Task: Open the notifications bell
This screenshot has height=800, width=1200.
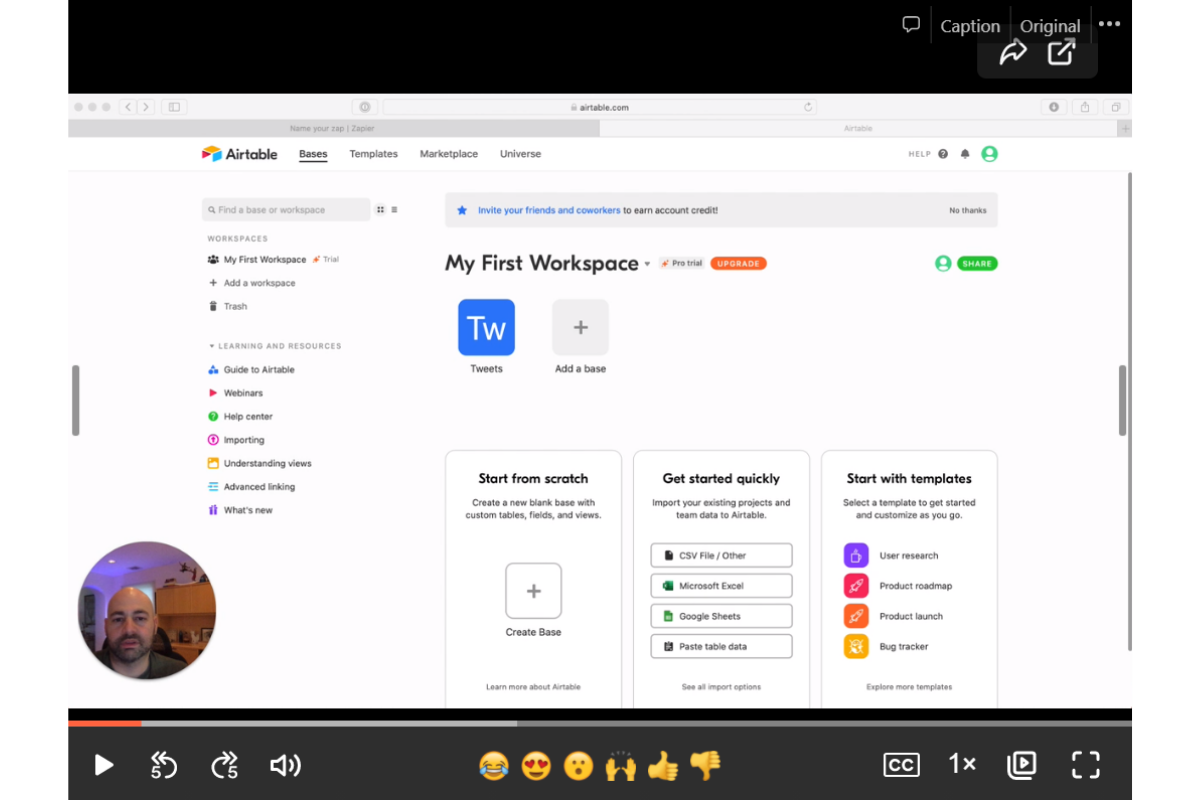Action: 965,154
